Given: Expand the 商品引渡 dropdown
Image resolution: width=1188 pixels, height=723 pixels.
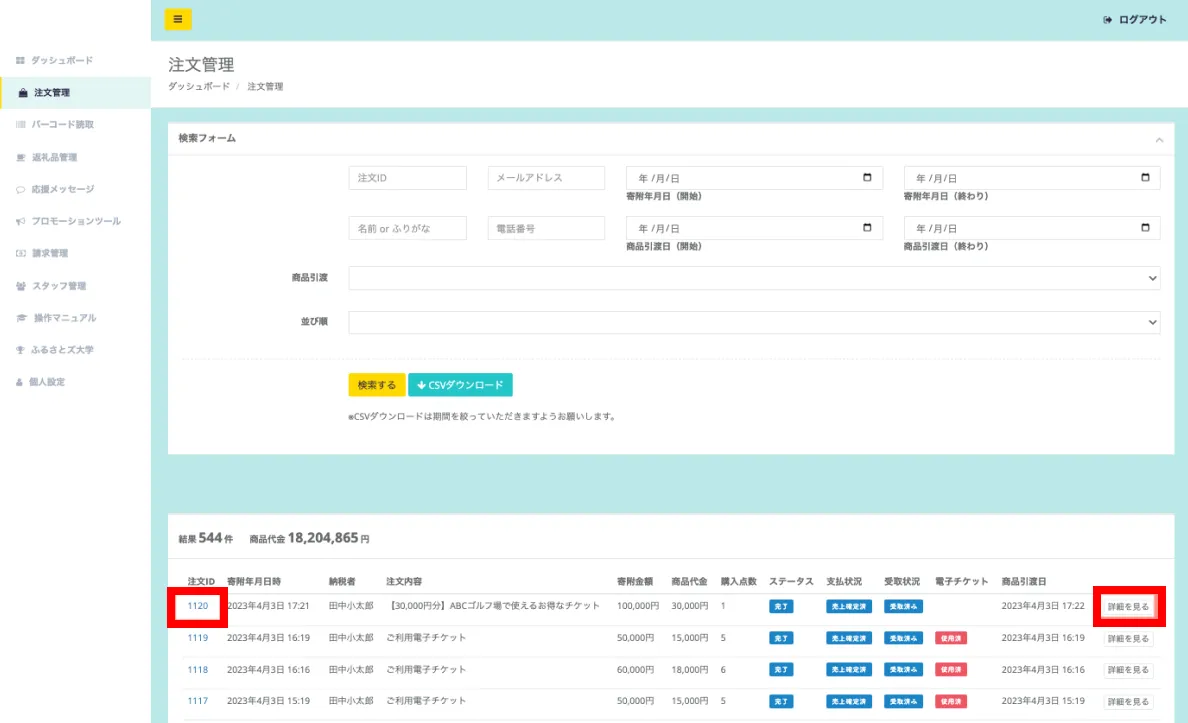Looking at the screenshot, I should click(x=754, y=278).
